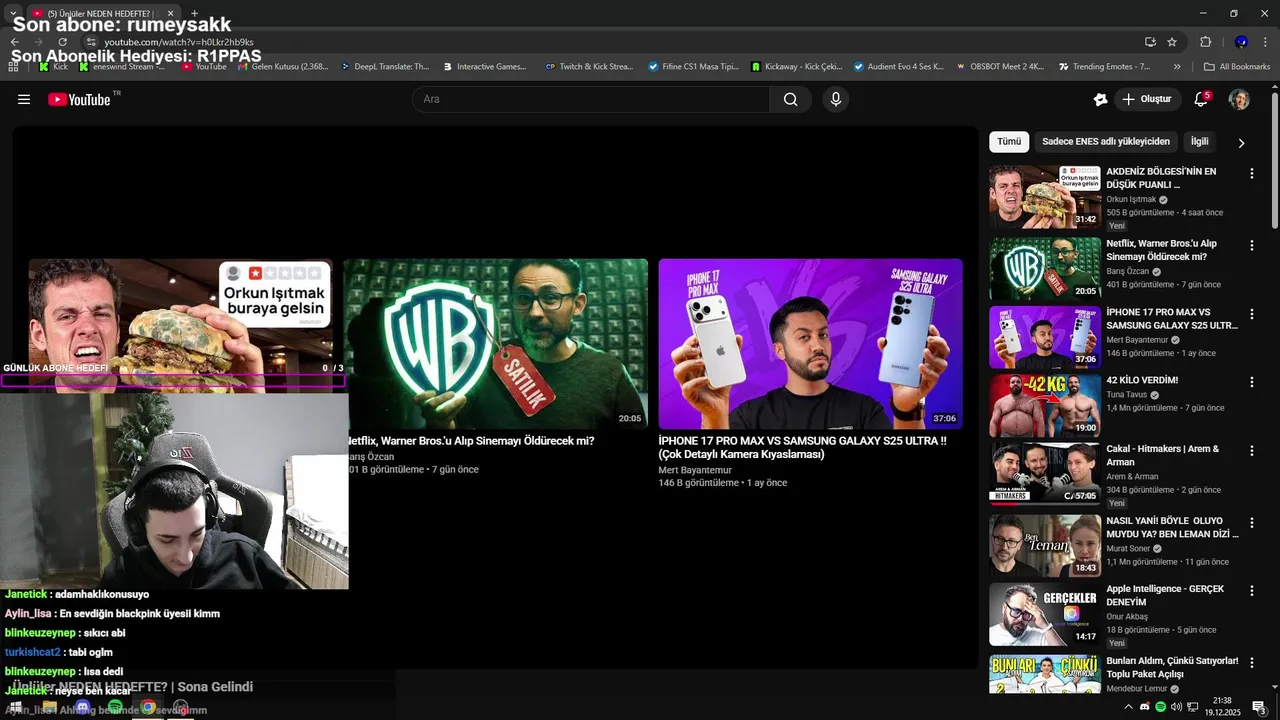Open the Twitch & Kick Strea... bookmark
This screenshot has height=720, width=1280.
pyautogui.click(x=589, y=67)
